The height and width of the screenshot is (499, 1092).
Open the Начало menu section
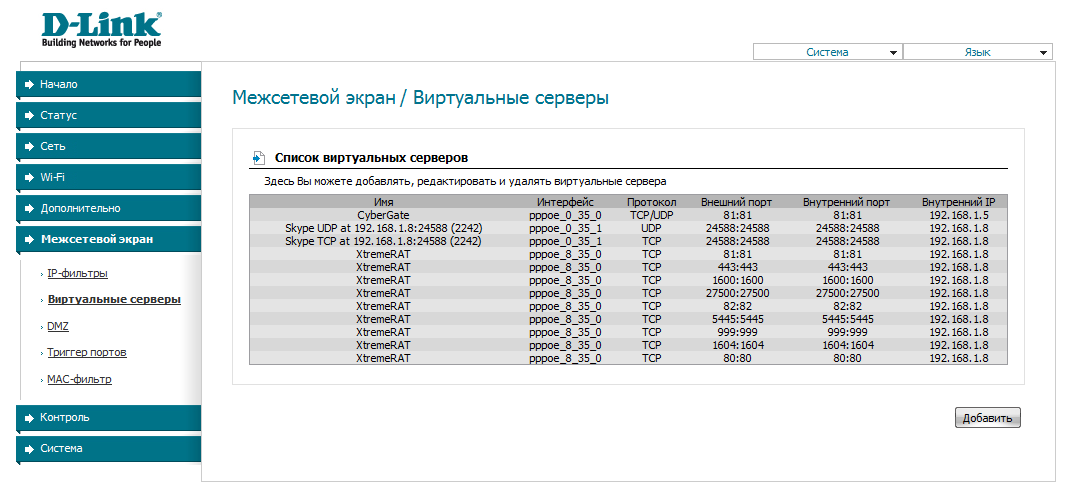click(108, 84)
